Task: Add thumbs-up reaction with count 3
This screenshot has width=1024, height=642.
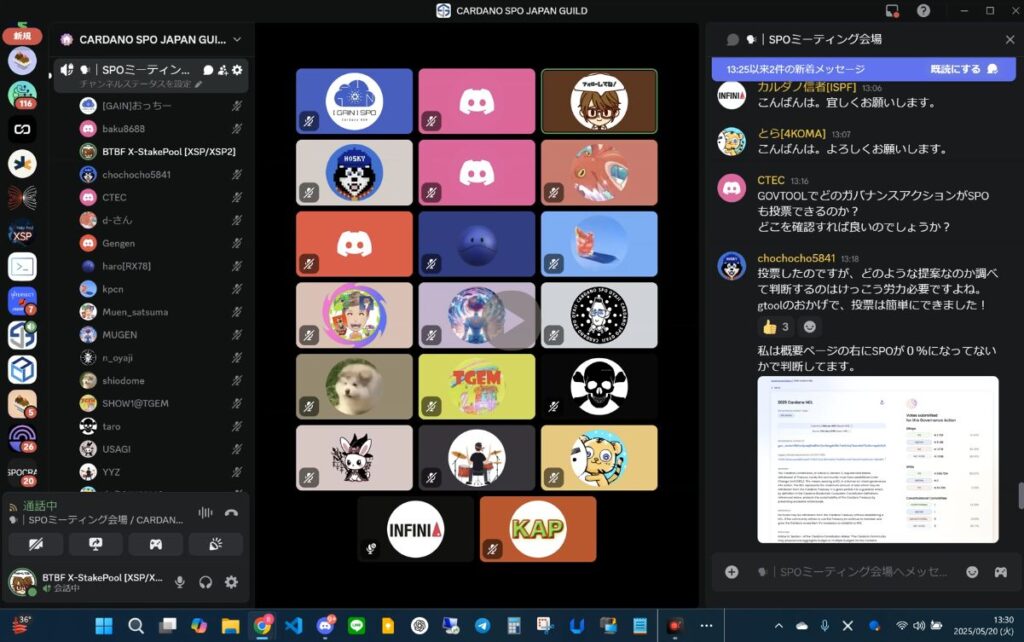Action: pos(776,327)
